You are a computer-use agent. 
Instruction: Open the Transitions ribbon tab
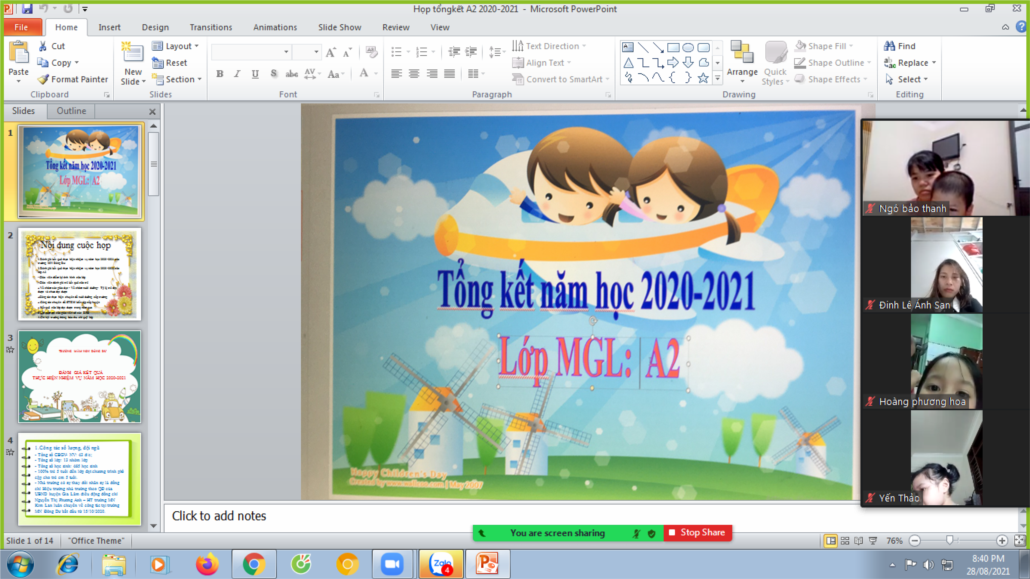pyautogui.click(x=210, y=28)
